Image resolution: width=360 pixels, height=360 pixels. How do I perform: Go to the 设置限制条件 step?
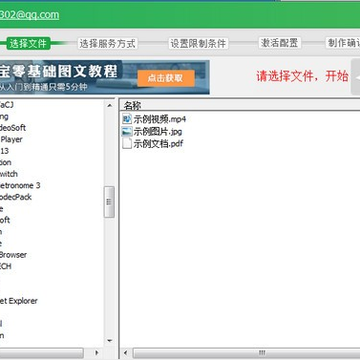click(x=198, y=43)
